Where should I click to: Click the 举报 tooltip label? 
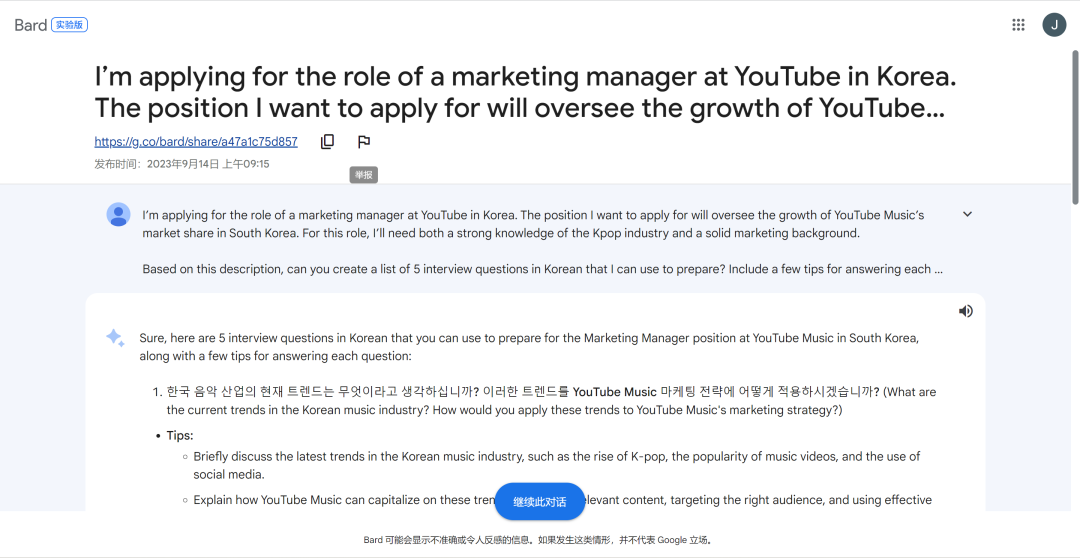tap(364, 175)
